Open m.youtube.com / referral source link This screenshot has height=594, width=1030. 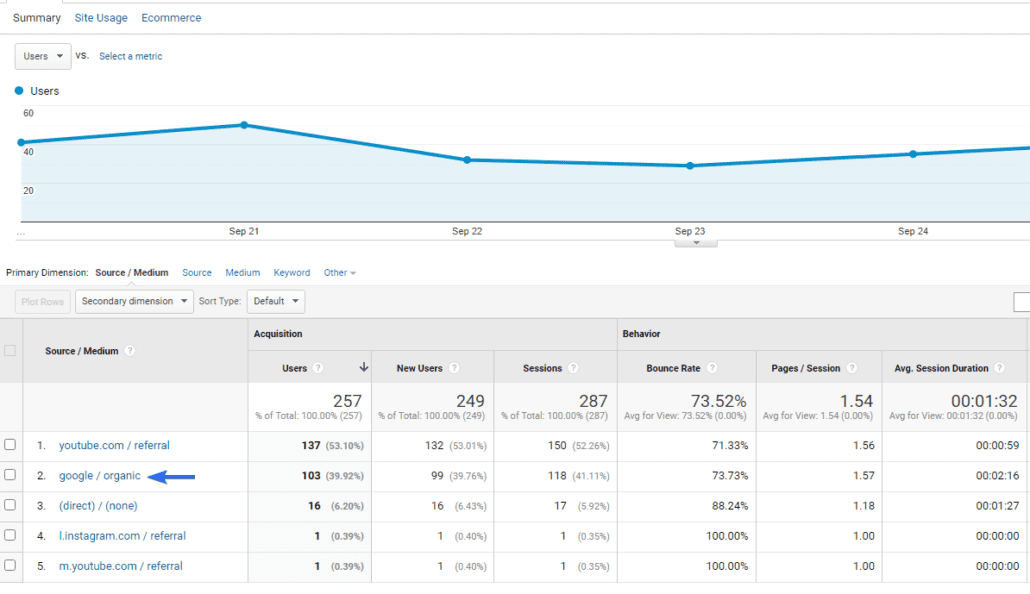121,566
